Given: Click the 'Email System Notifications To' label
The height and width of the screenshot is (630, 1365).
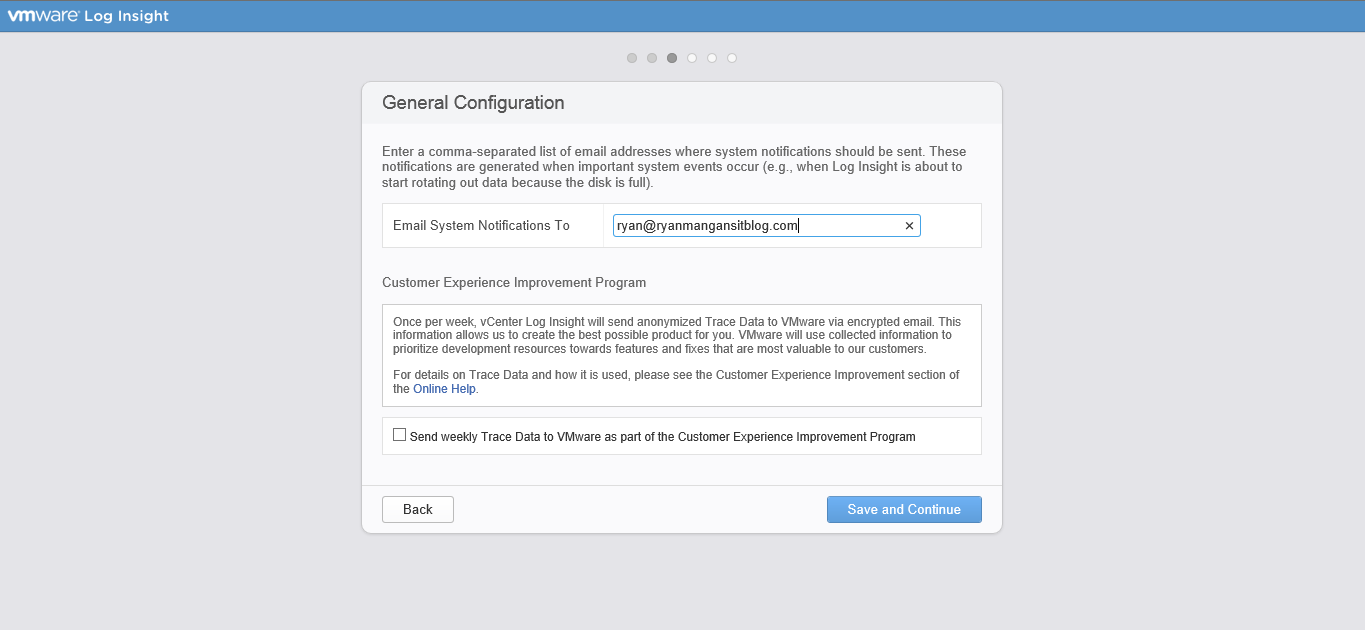Looking at the screenshot, I should pyautogui.click(x=481, y=226).
